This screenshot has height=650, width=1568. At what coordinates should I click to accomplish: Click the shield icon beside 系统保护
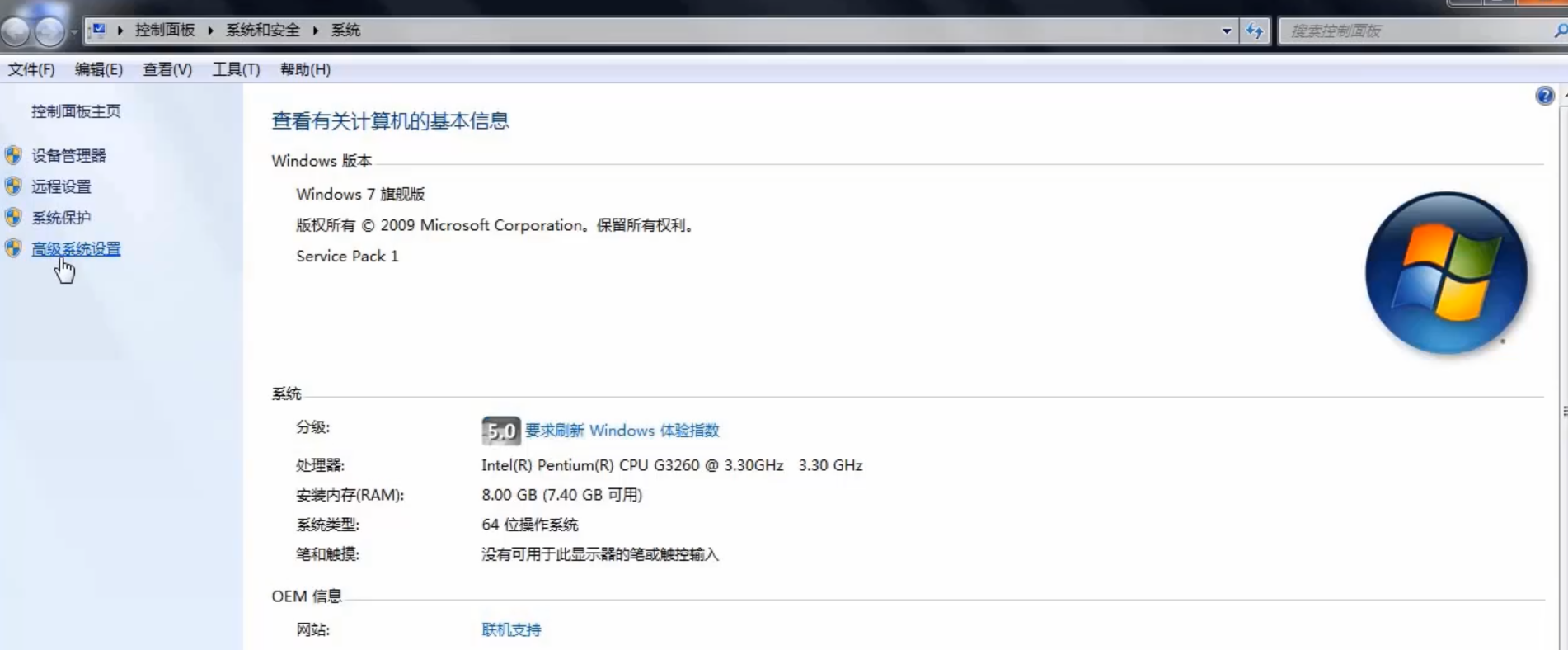(13, 218)
